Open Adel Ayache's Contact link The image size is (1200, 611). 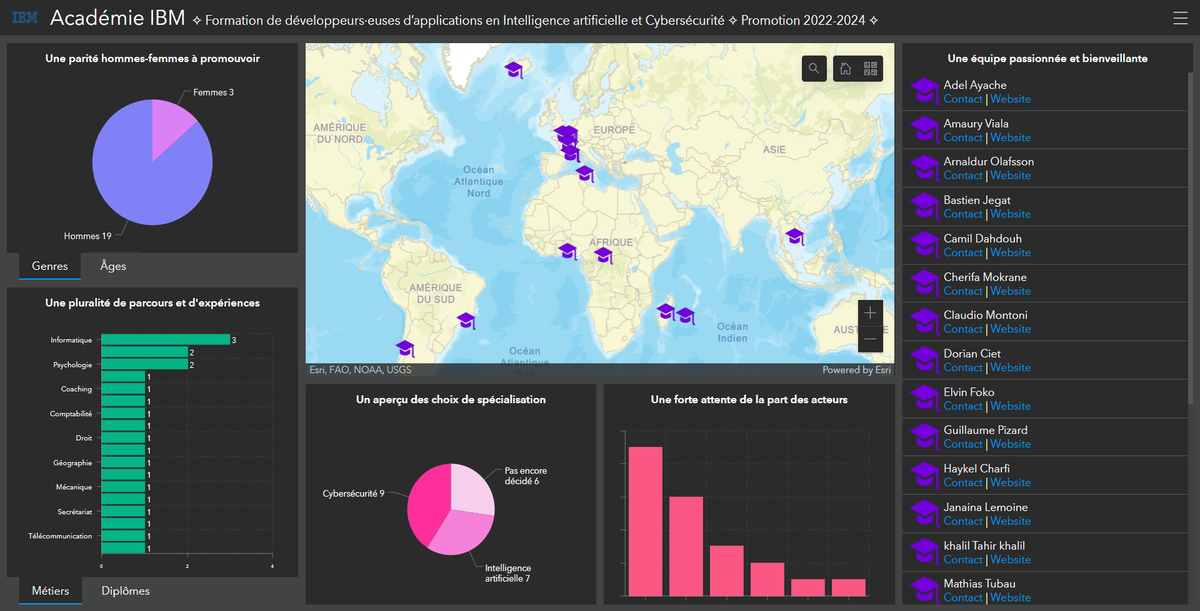963,99
